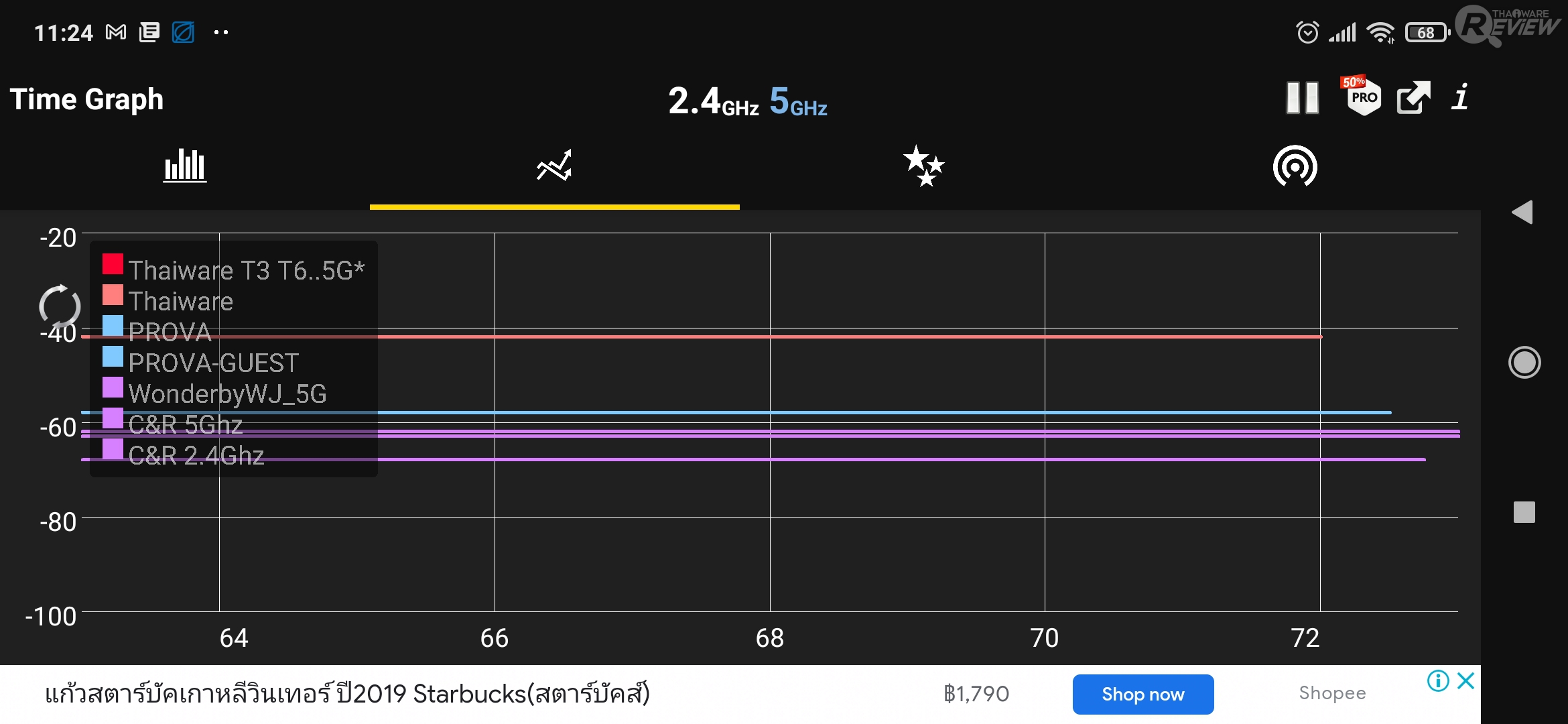Screen dimensions: 1568x724
Task: Open the Starbucks ad headline link
Action: tap(347, 694)
